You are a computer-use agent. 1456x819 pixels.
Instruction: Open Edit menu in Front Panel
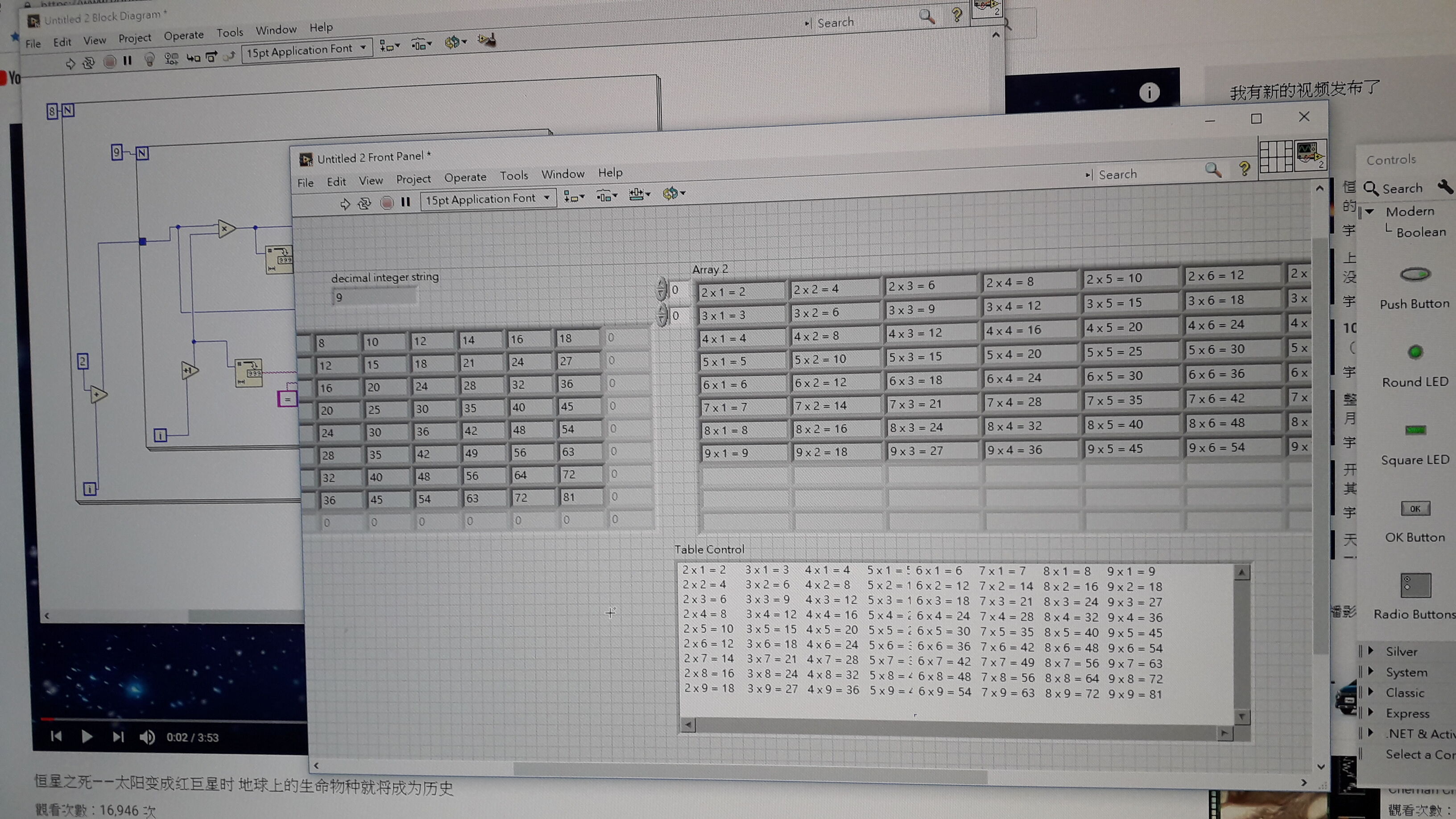pos(336,182)
